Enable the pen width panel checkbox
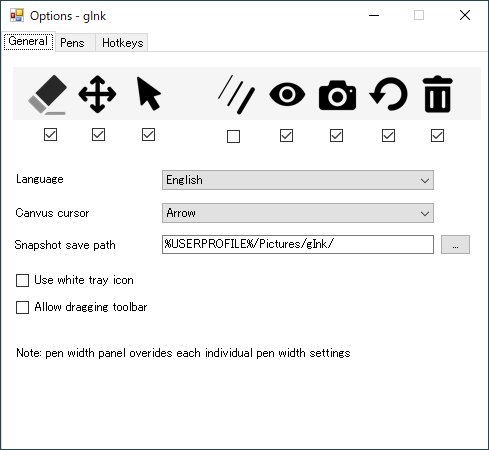The image size is (489, 450). 233,136
